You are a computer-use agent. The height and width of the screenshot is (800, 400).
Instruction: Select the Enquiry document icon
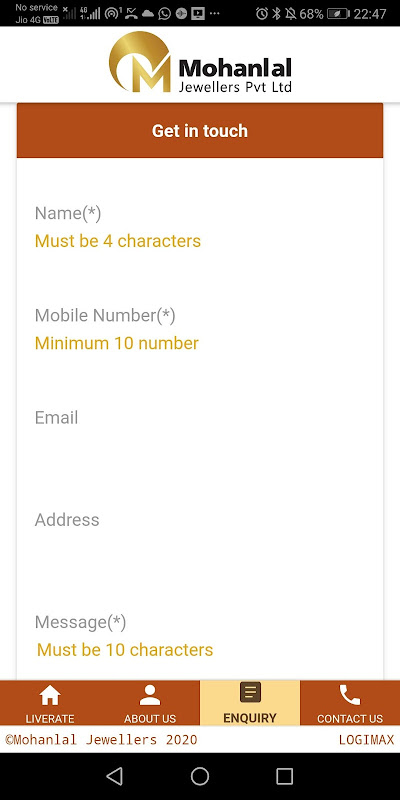[250, 692]
